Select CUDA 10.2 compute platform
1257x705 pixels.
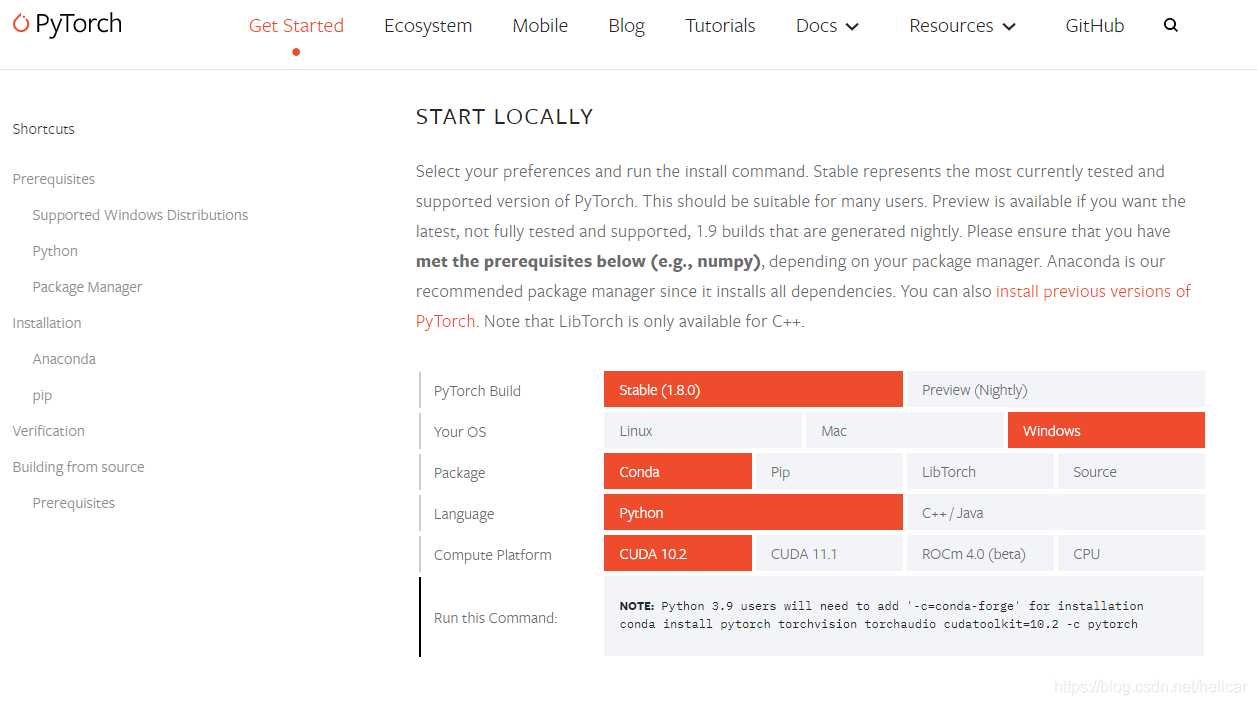tap(678, 554)
